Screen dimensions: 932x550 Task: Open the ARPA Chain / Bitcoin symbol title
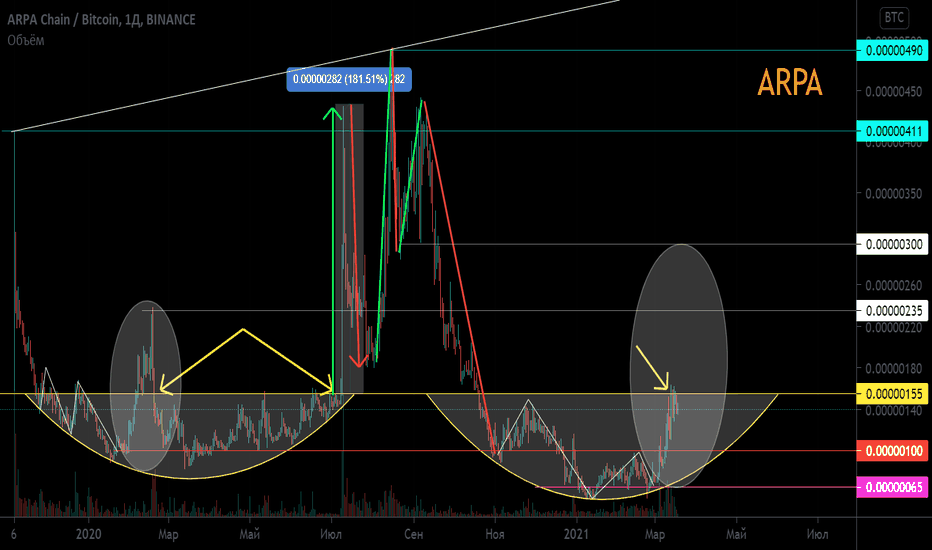pos(101,20)
